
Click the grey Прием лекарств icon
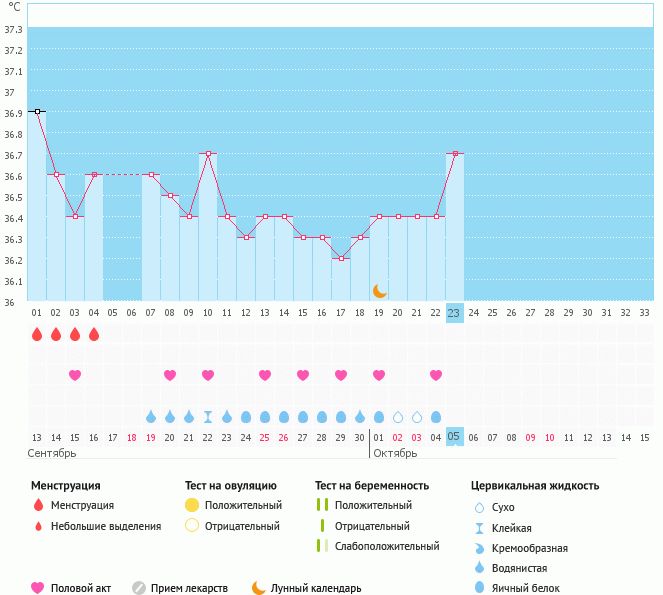[139, 588]
